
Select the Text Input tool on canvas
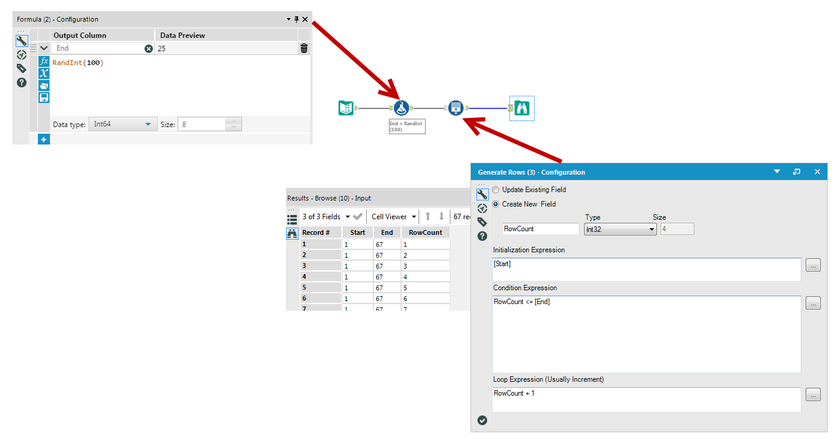tap(346, 108)
